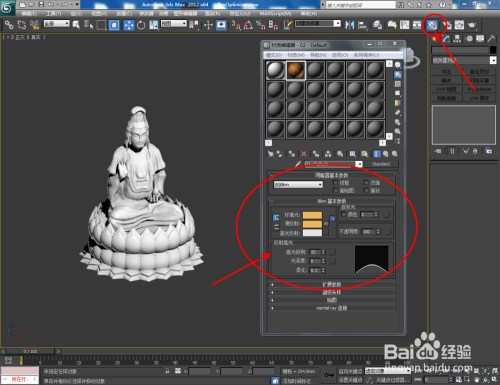
Task: Click the Ambient color swatch
Action: [x=312, y=215]
